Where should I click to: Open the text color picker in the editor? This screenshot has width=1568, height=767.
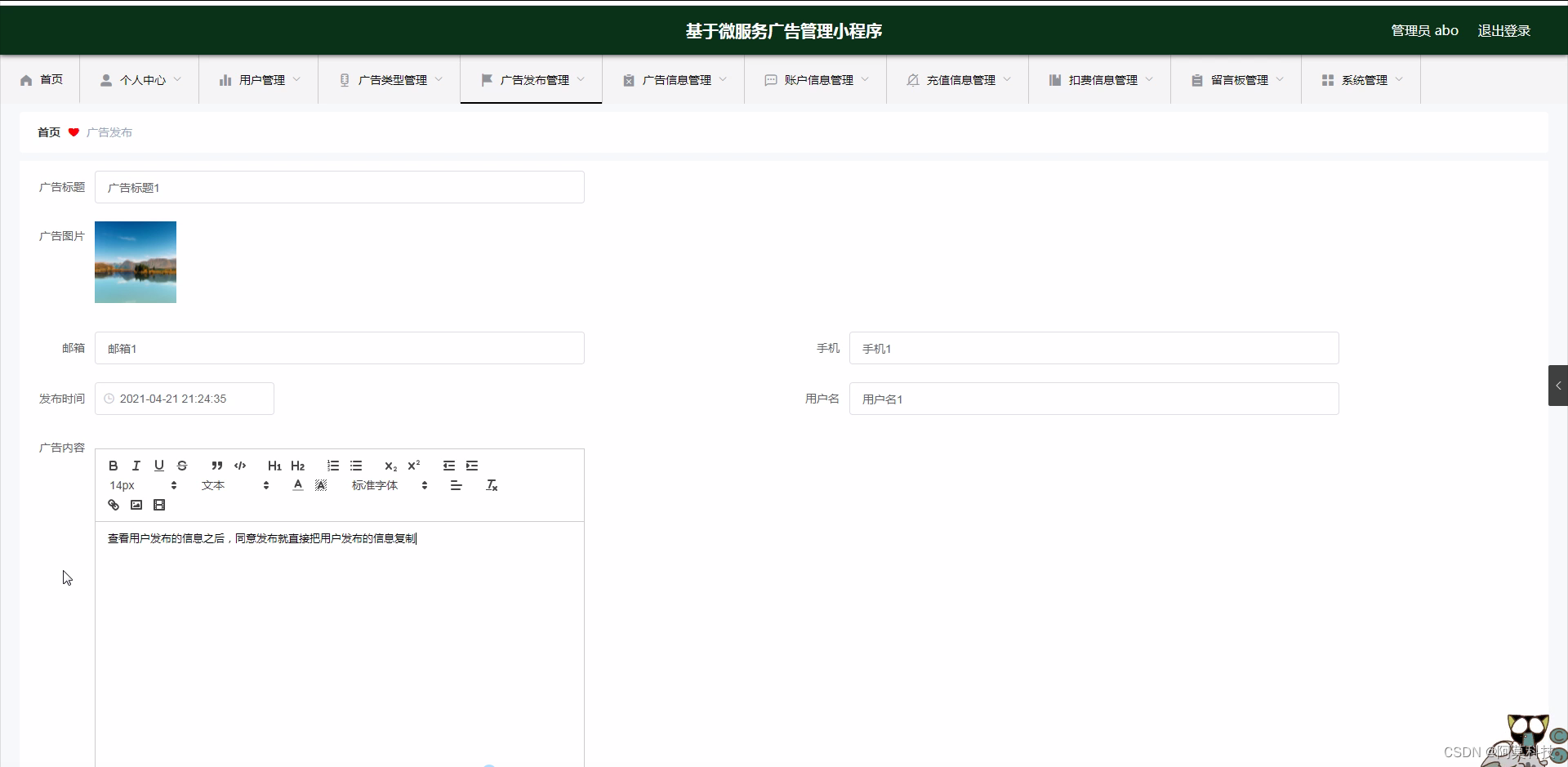[296, 484]
